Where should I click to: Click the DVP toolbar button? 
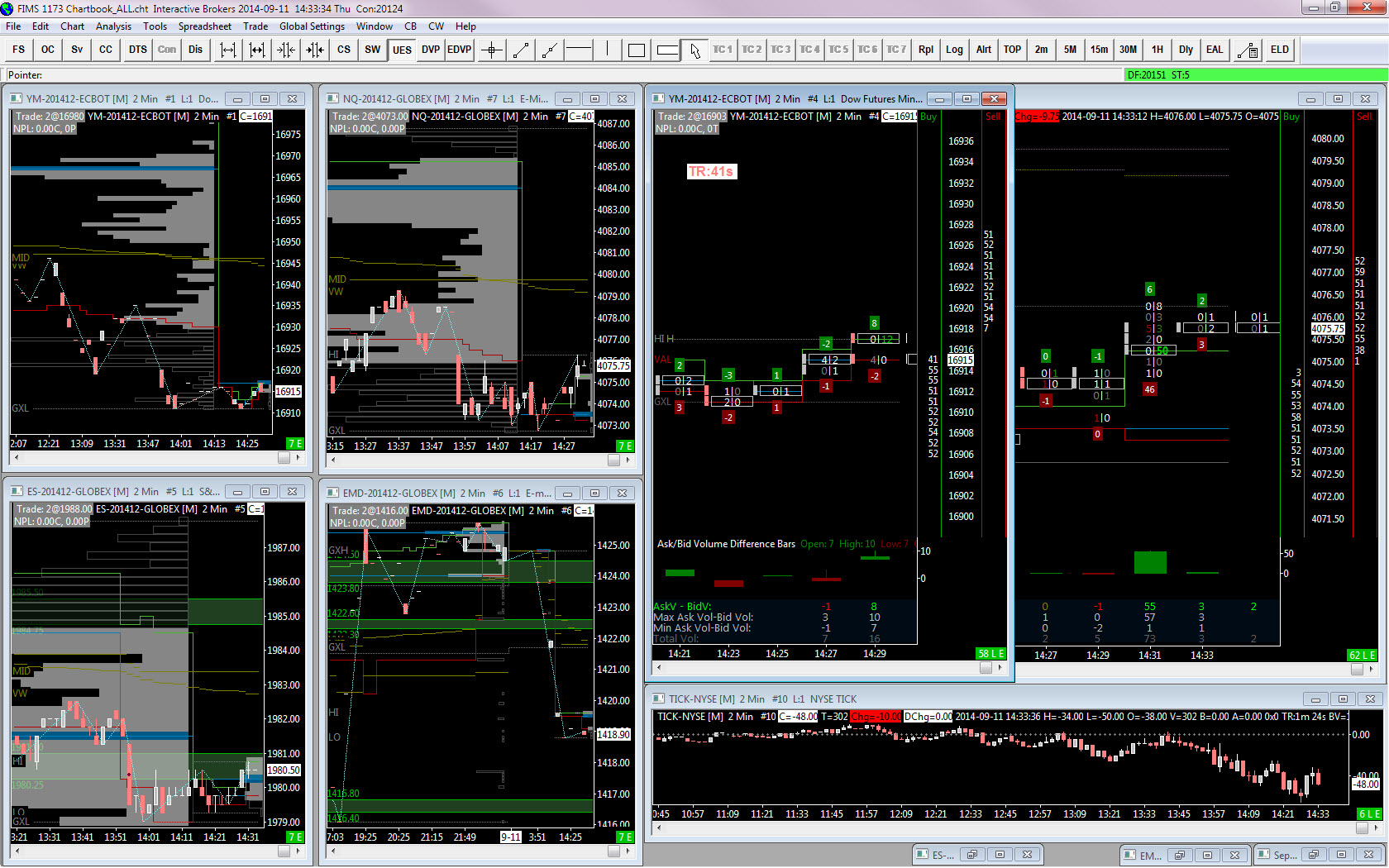pyautogui.click(x=431, y=50)
